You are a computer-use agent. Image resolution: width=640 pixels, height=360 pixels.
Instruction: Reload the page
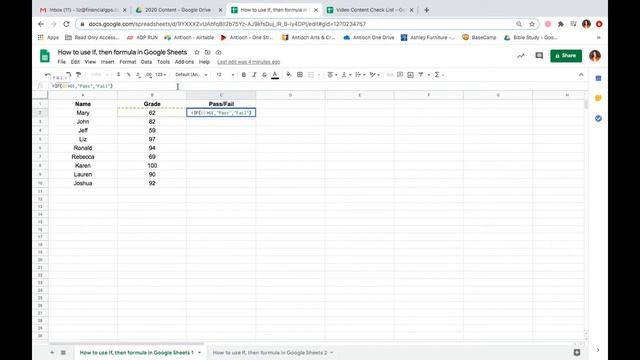coord(66,24)
